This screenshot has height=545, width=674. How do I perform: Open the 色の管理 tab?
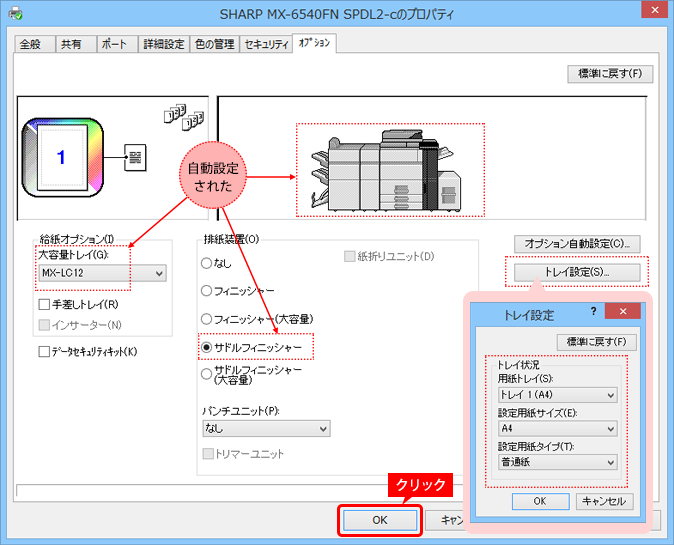click(214, 44)
